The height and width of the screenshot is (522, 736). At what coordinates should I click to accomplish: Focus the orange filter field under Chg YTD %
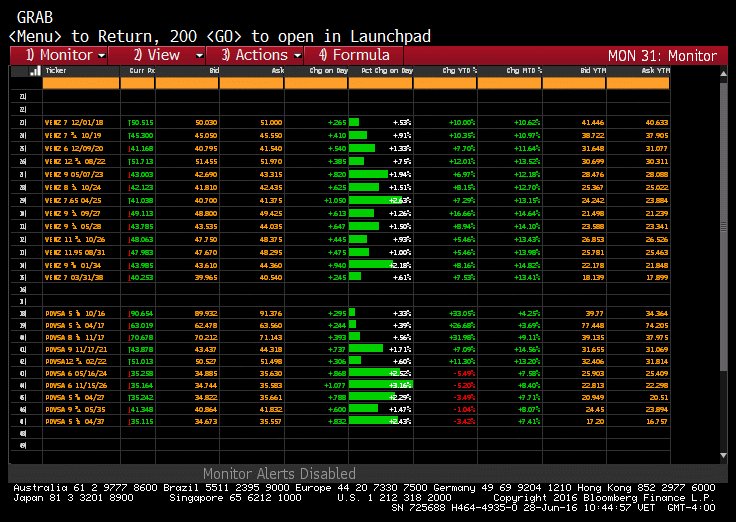point(445,83)
